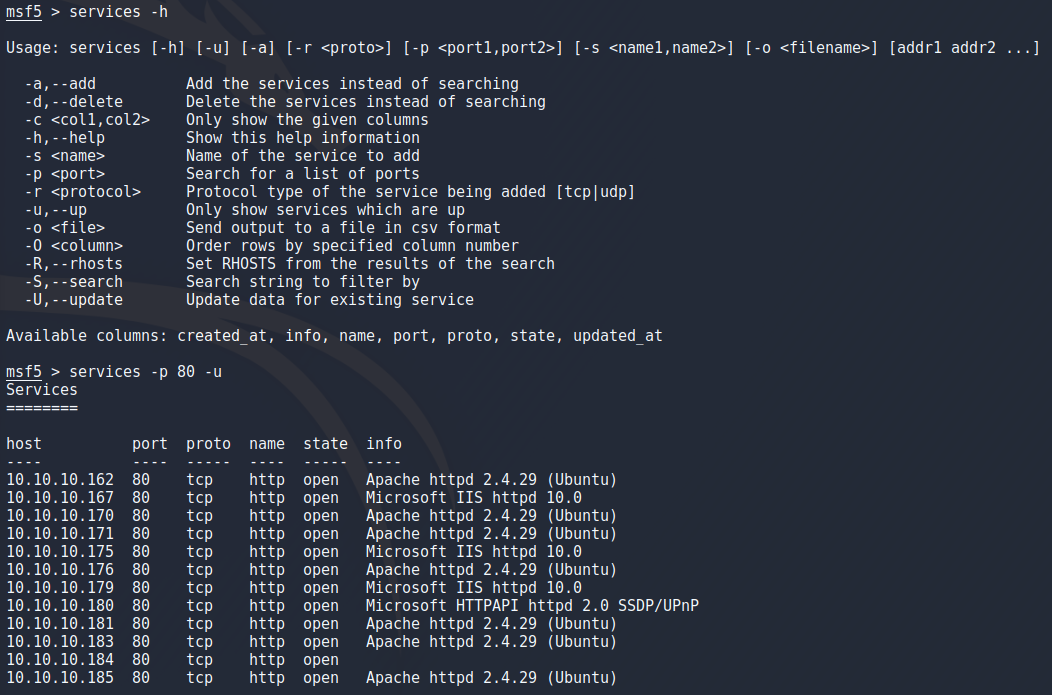Viewport: 1052px width, 695px height.
Task: Click the 'info' column header
Action: click(384, 444)
